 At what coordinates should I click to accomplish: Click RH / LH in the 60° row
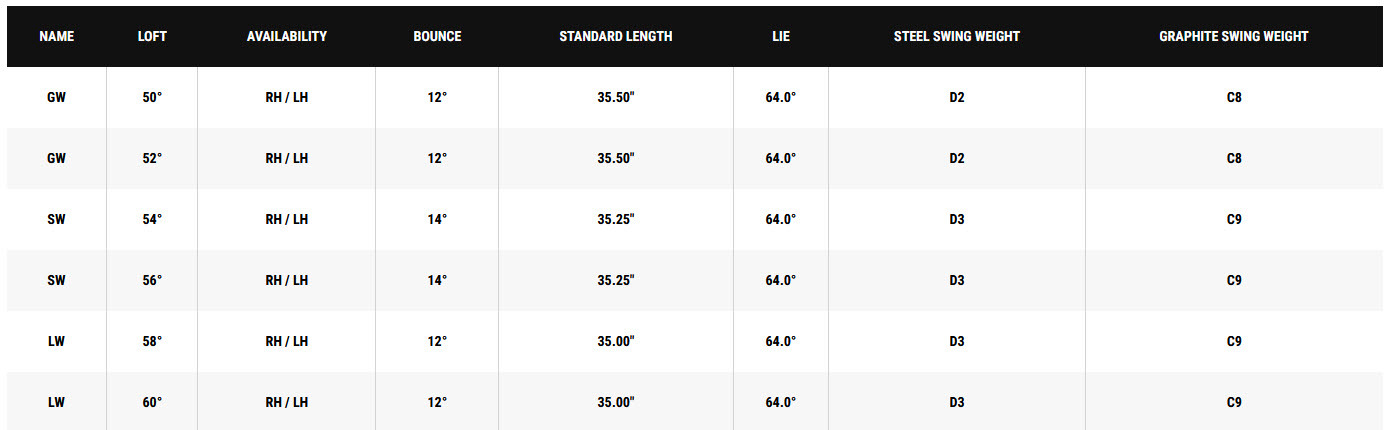[x=287, y=403]
